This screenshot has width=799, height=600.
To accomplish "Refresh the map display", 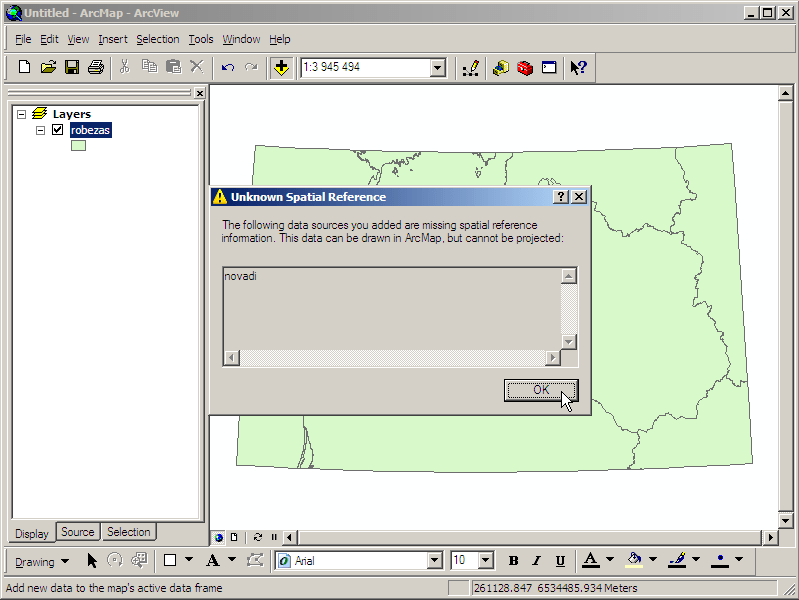I will pos(258,537).
